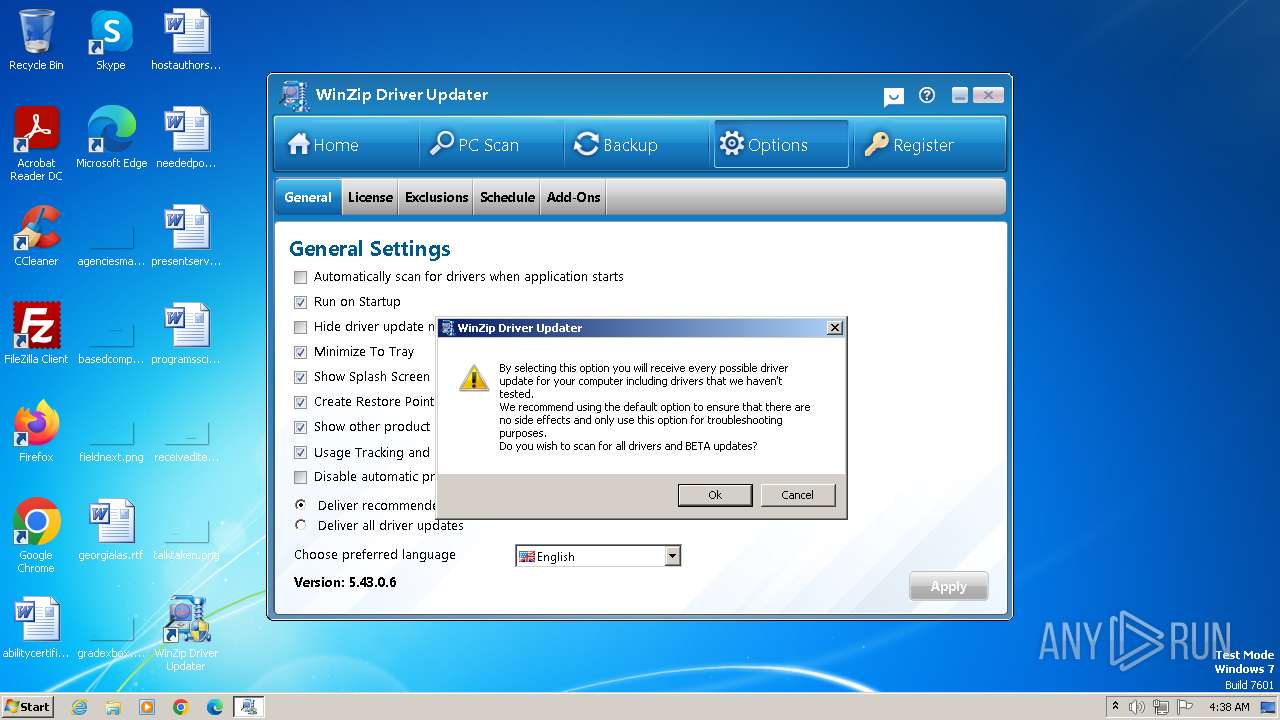
Task: Select programssci document on desktop
Action: coord(186,334)
